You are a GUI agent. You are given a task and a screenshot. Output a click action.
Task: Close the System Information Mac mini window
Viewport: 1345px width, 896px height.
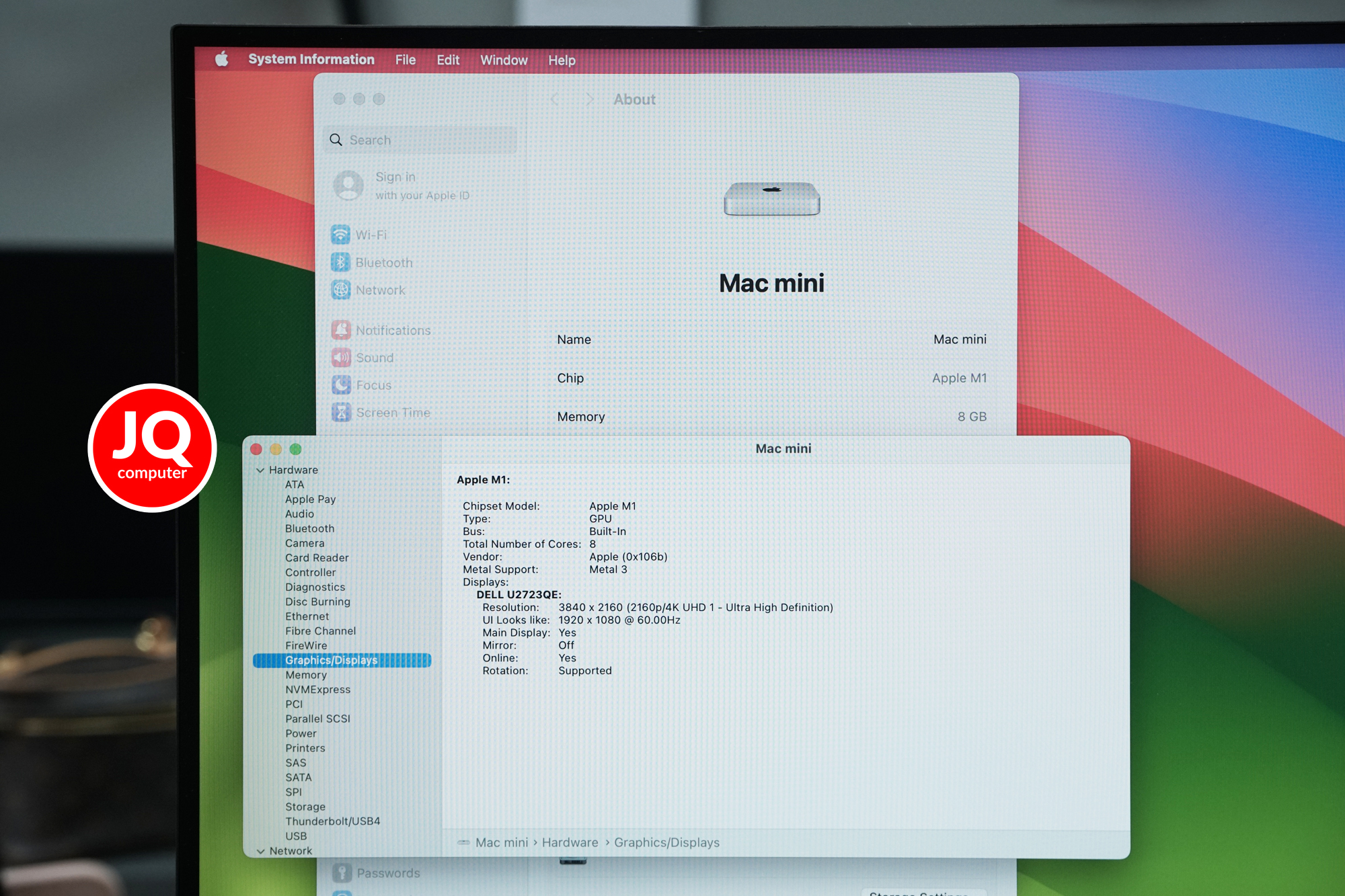256,449
